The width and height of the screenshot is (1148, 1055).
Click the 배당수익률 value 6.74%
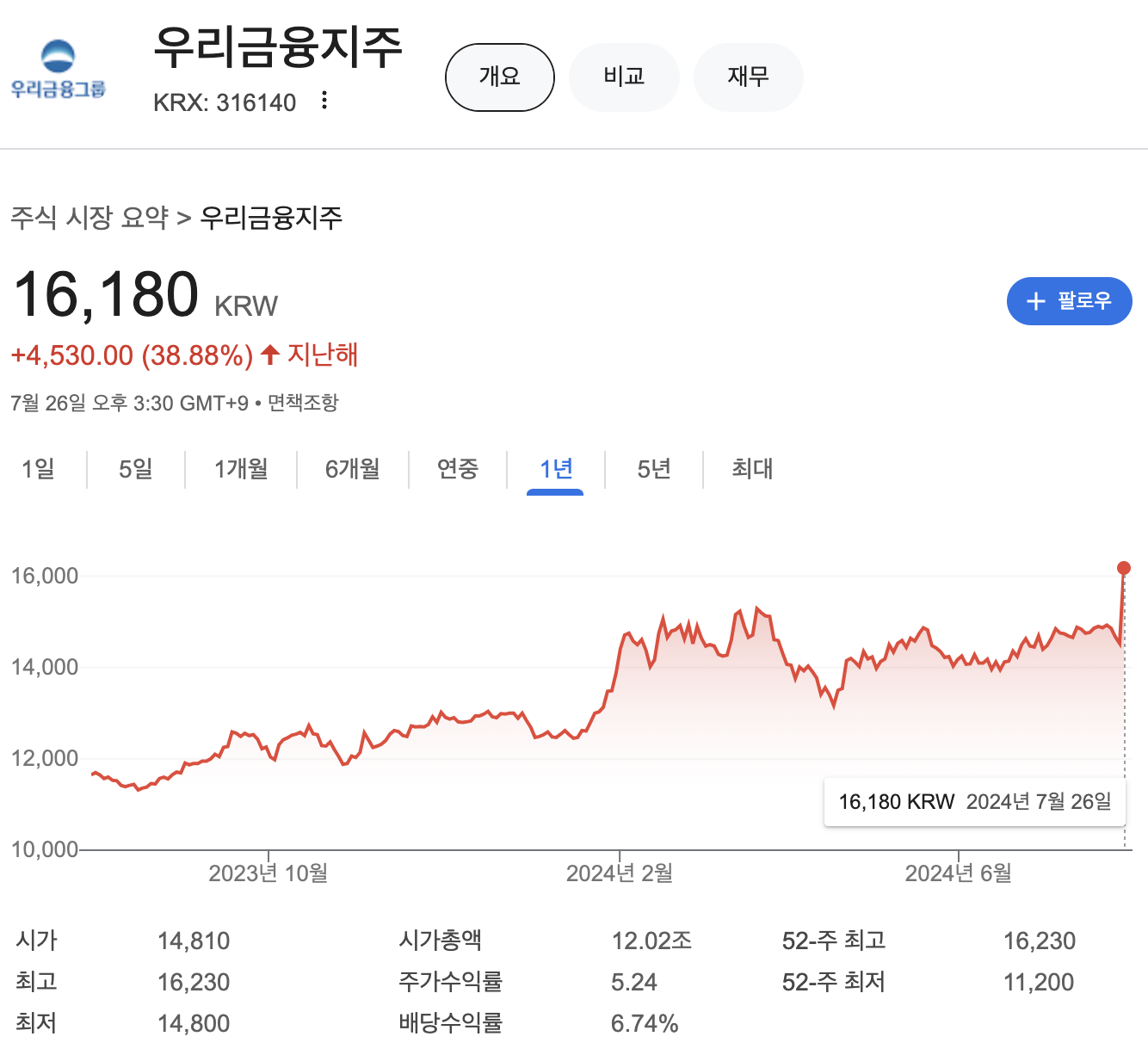coord(645,1023)
